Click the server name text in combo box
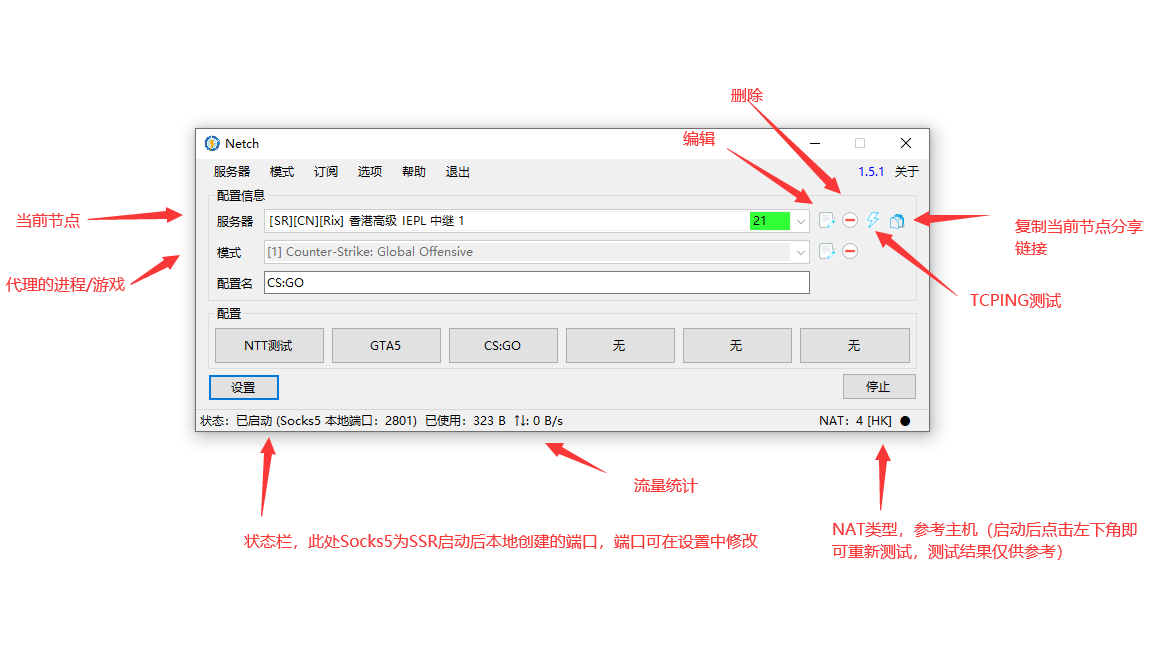Screen dimensions: 1150x652 [x=366, y=221]
